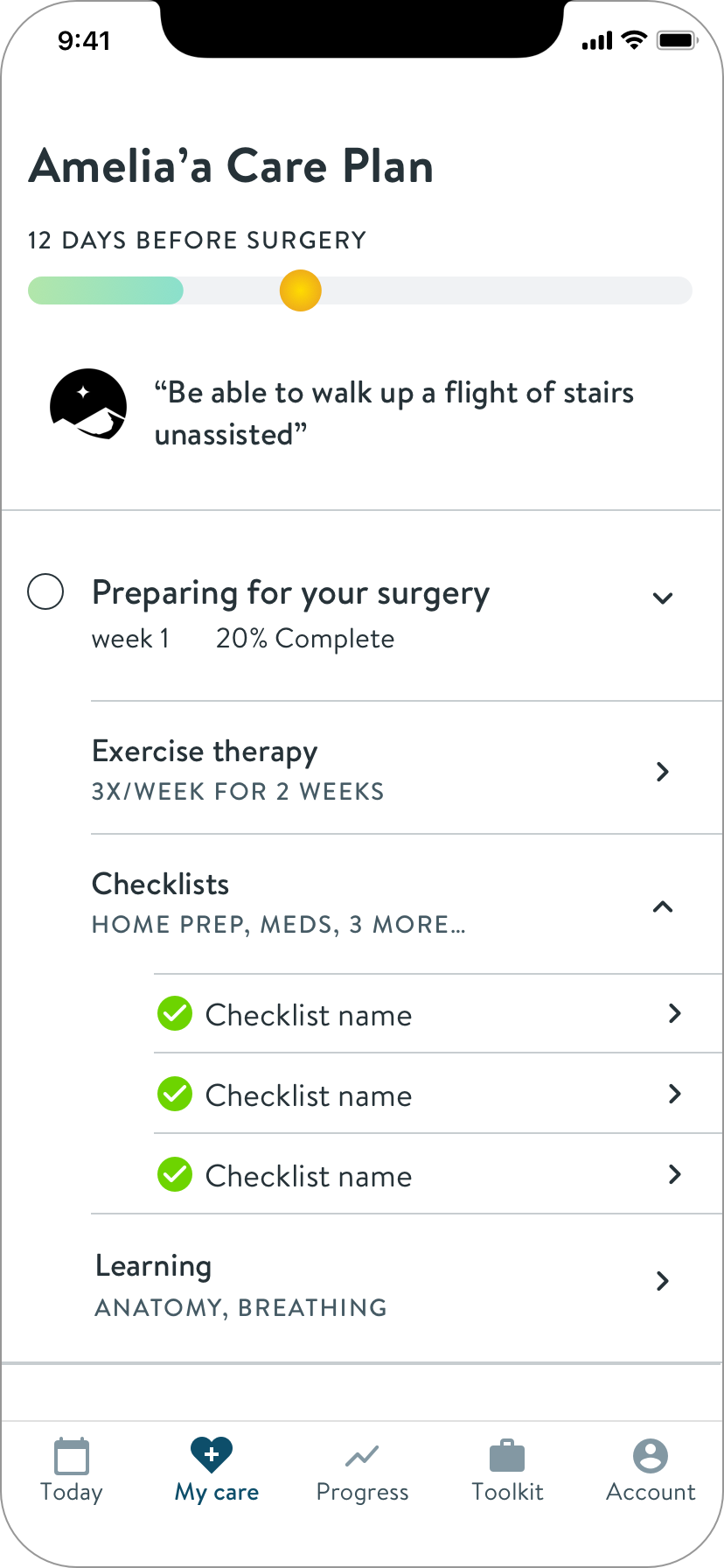Tap the Amelia'a Care Plan heading
Viewport: 724px width, 1568px height.
[x=232, y=166]
